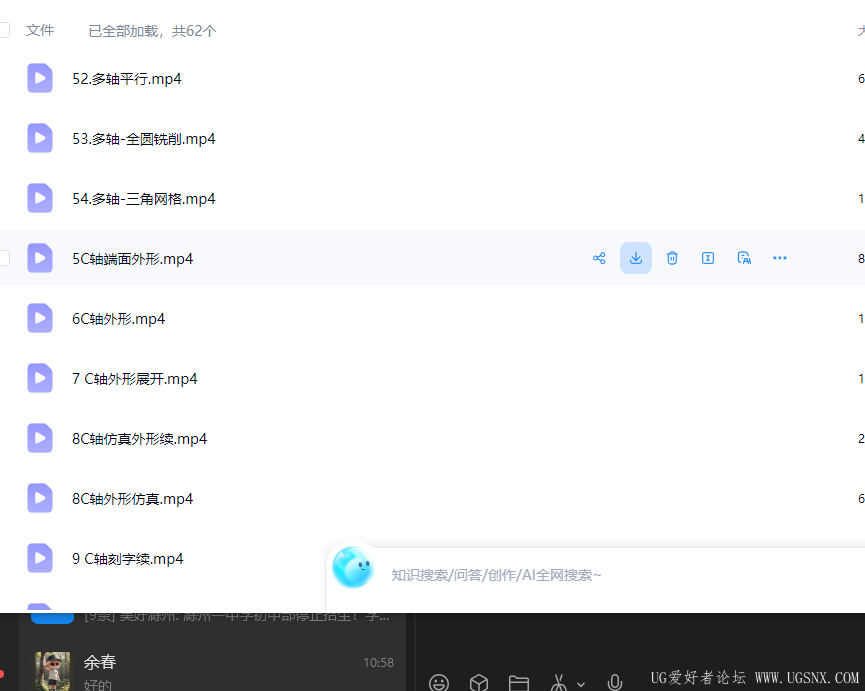The height and width of the screenshot is (691, 865).
Task: Open file 9 C轴刻字续.mp4
Action: pos(127,559)
